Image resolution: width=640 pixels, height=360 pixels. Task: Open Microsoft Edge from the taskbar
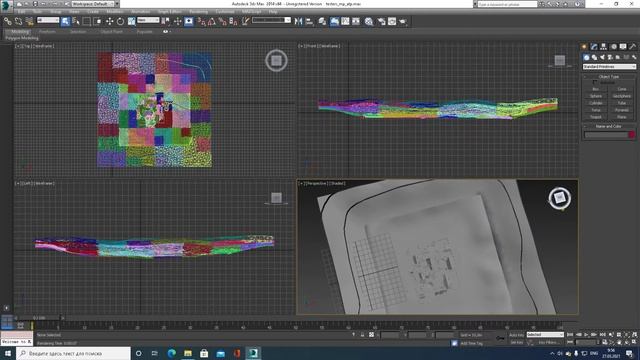tap(171, 353)
